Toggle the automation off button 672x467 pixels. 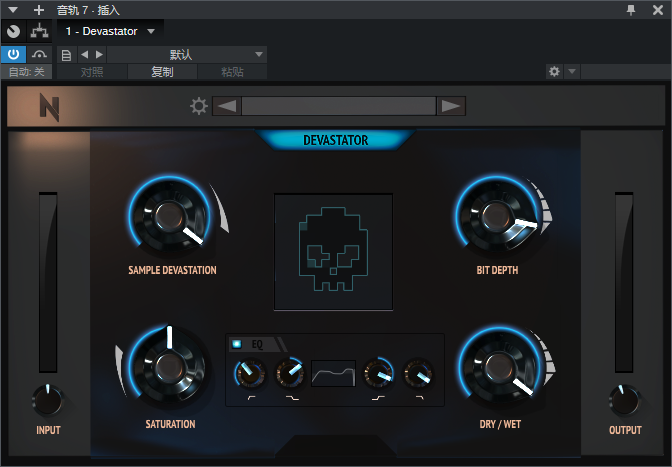tap(26, 72)
